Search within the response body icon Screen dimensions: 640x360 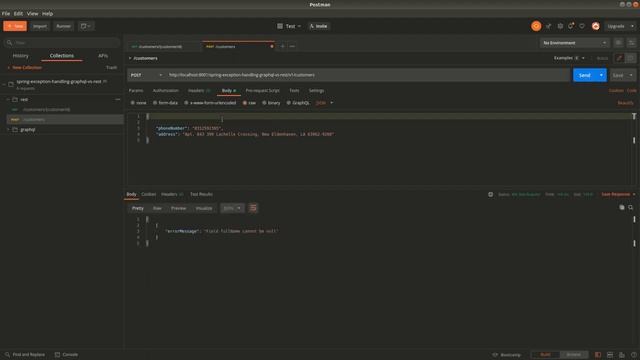coord(631,207)
